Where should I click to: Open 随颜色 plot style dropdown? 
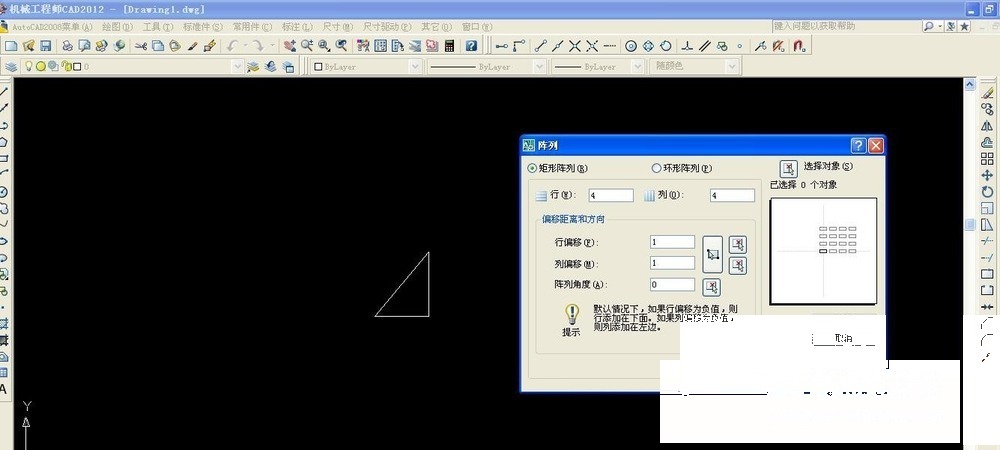point(732,66)
